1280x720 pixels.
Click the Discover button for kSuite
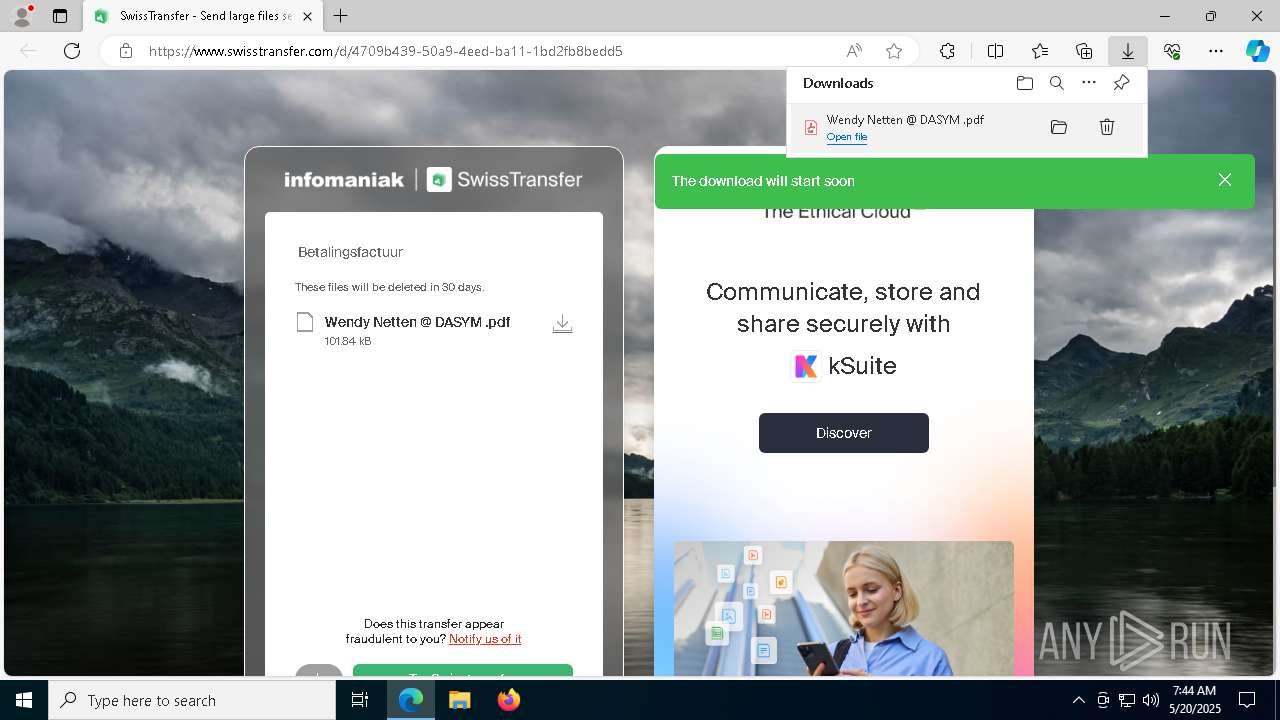(x=843, y=433)
